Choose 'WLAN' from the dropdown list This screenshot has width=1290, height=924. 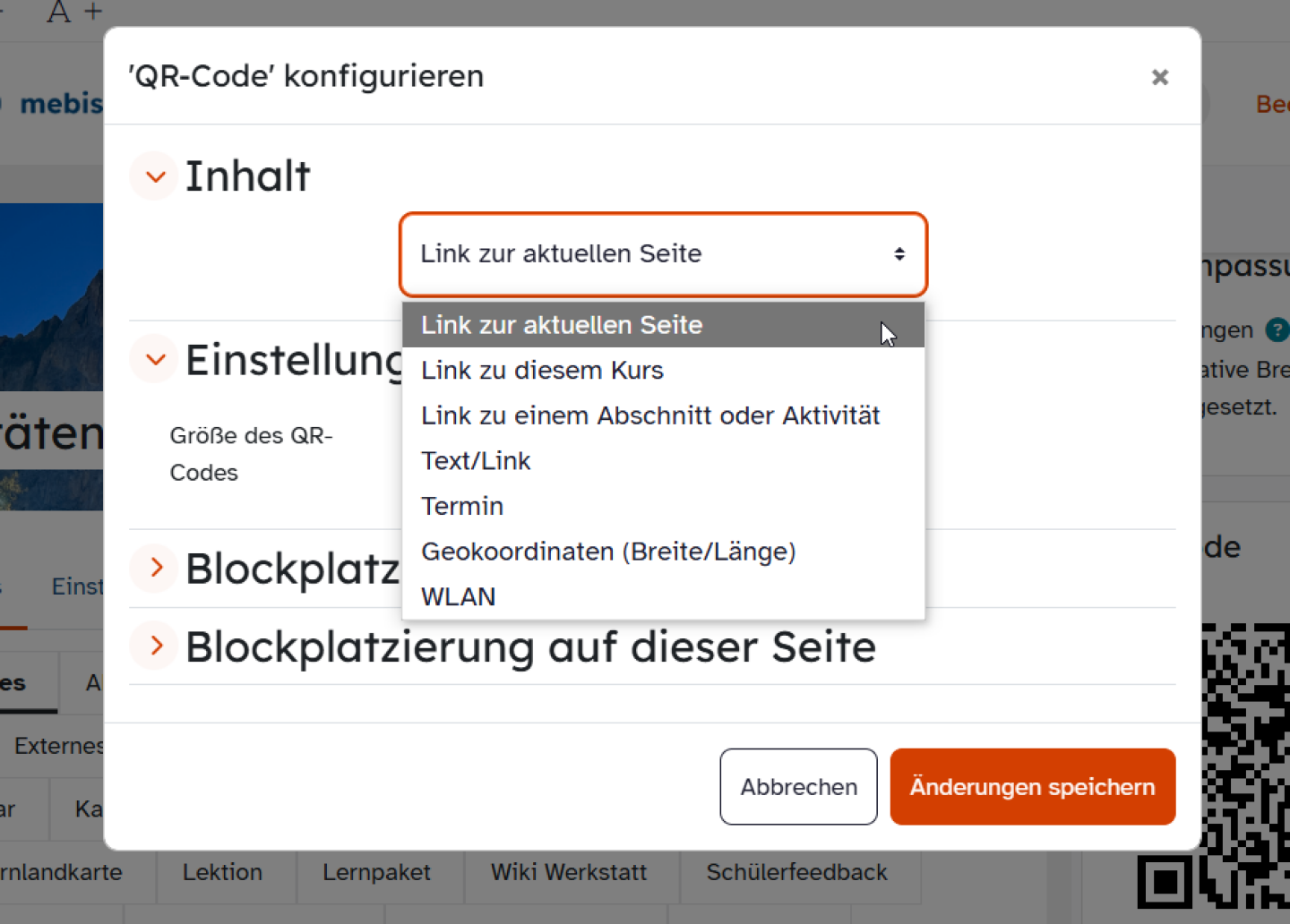pos(458,596)
